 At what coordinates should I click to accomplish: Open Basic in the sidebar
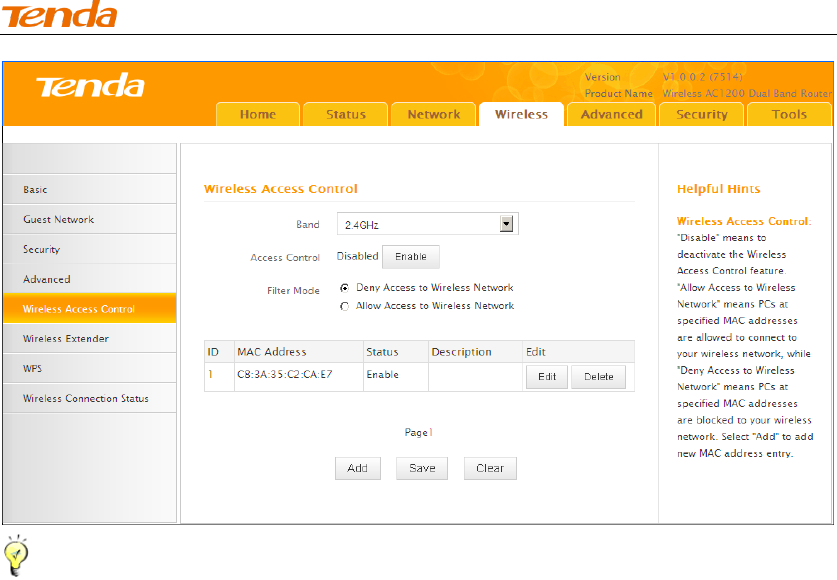tap(90, 189)
